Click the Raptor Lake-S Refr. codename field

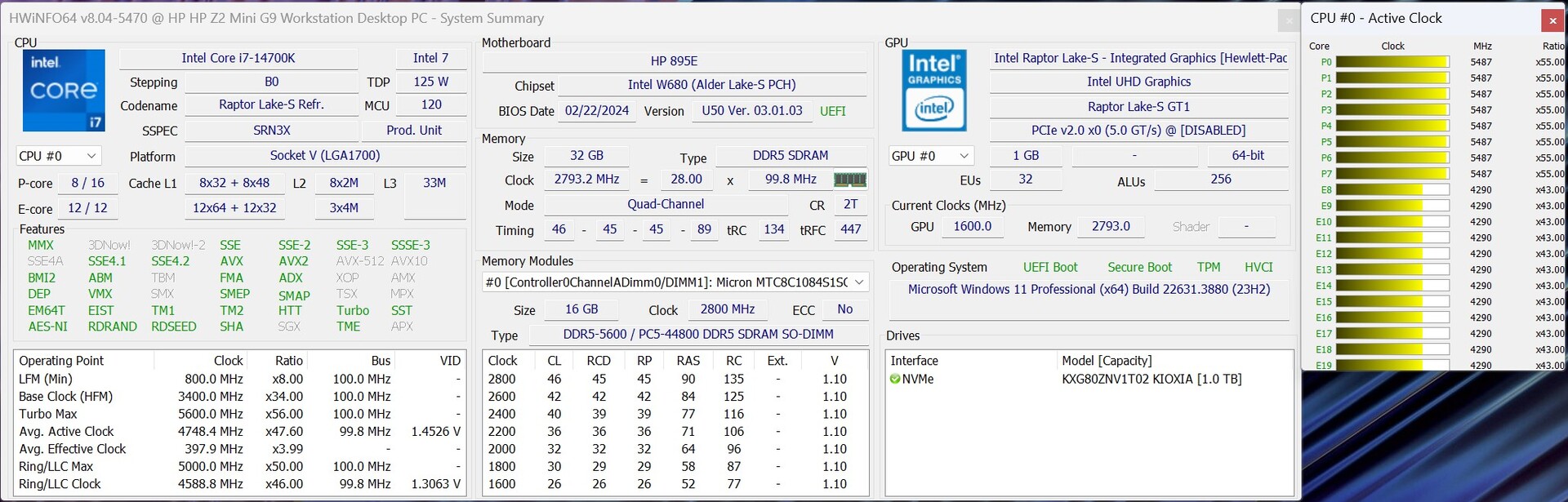[271, 105]
